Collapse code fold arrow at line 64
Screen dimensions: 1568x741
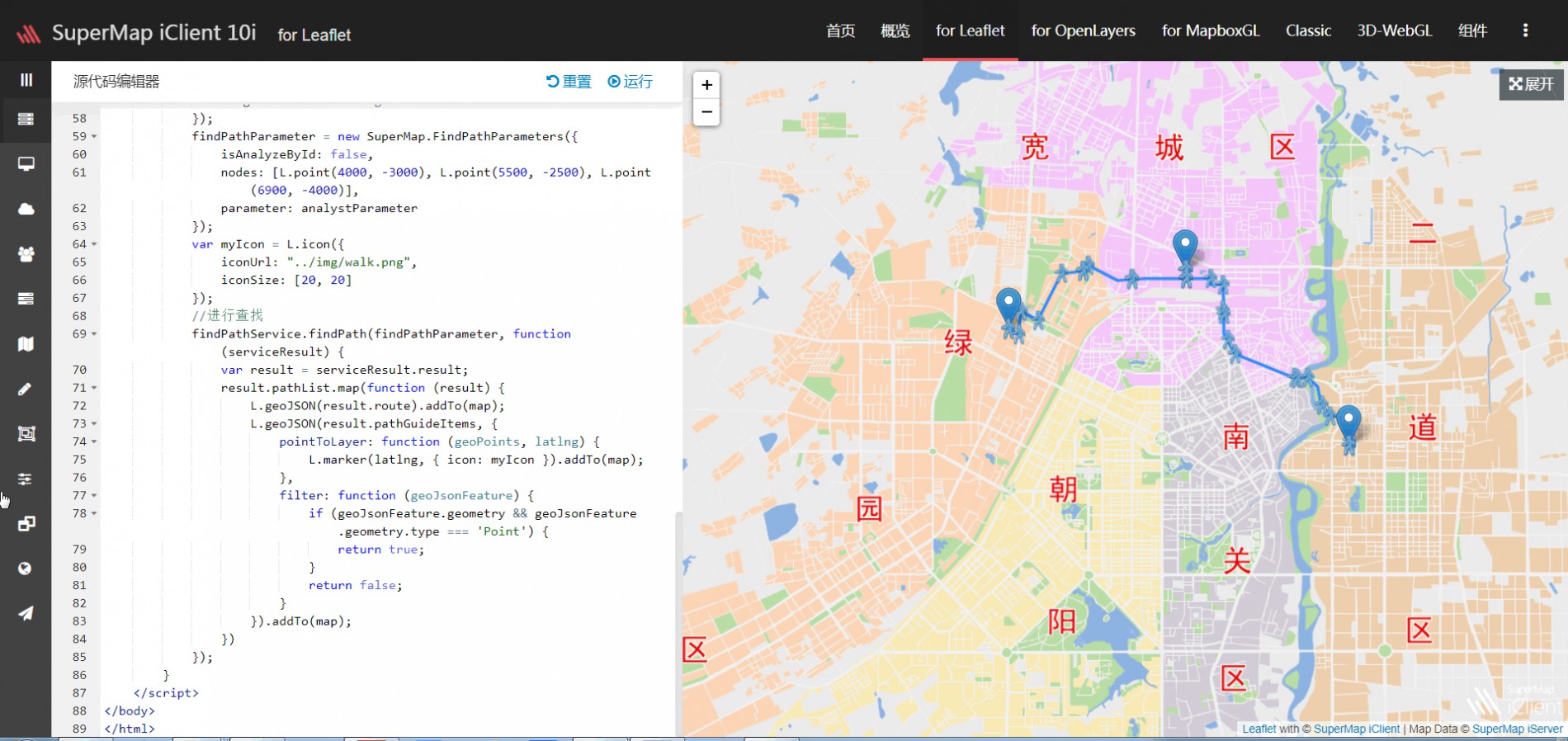click(94, 244)
